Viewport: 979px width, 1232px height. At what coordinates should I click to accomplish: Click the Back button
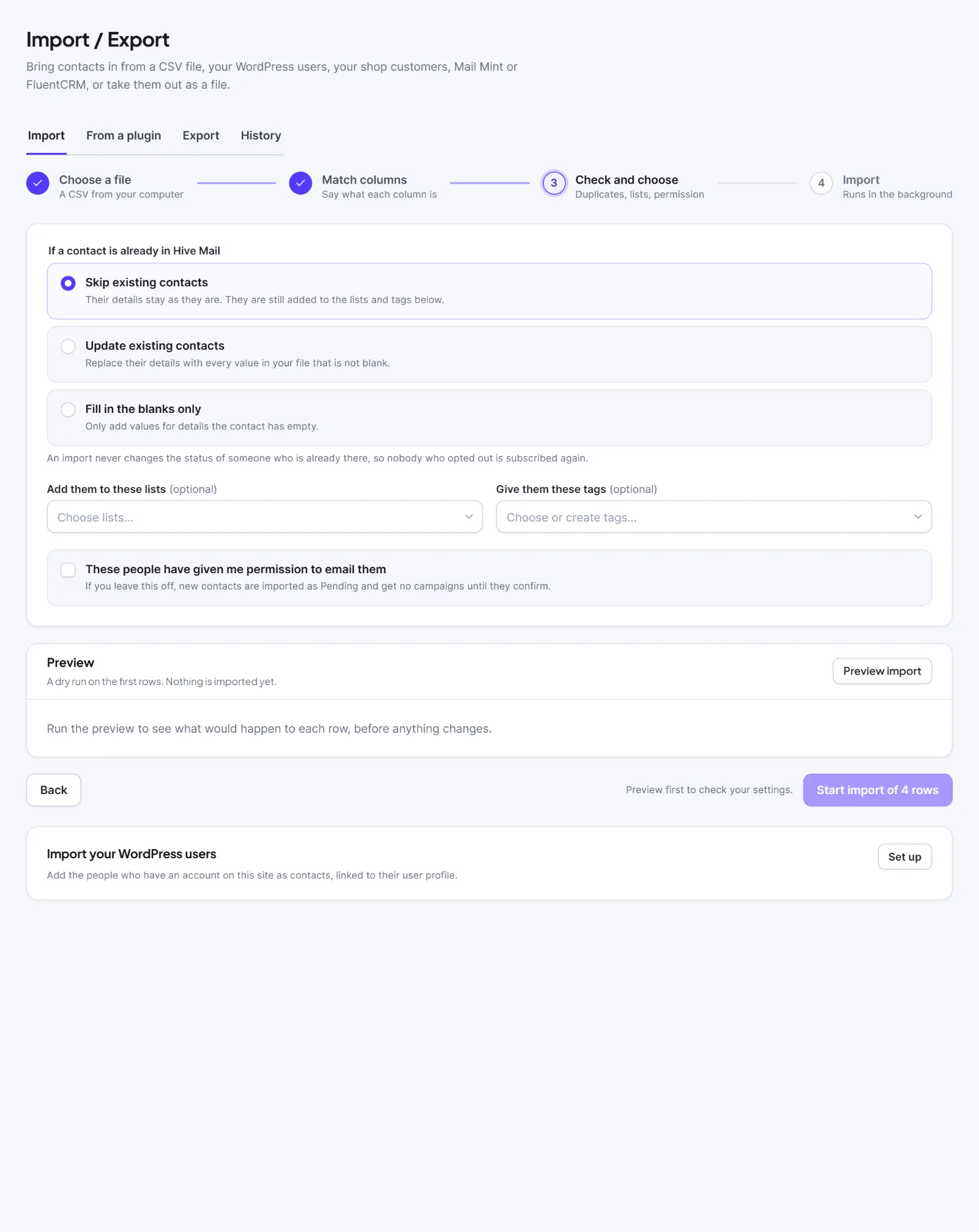point(54,790)
